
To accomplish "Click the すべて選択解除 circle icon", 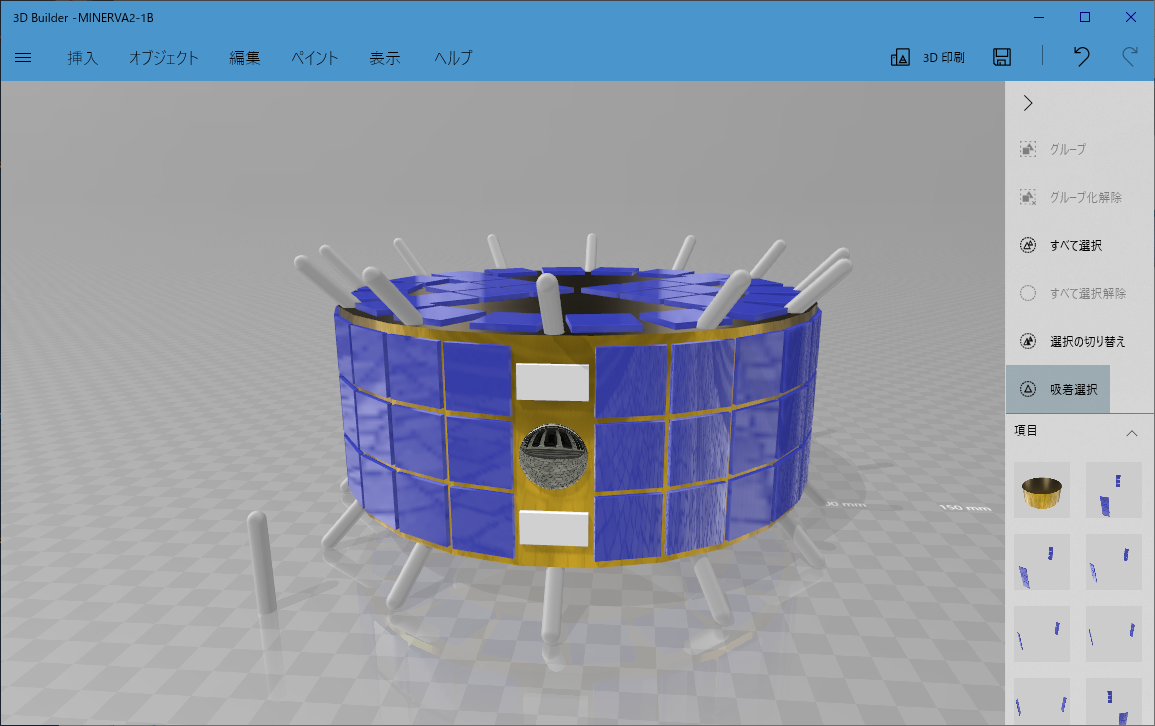I will pyautogui.click(x=1028, y=293).
